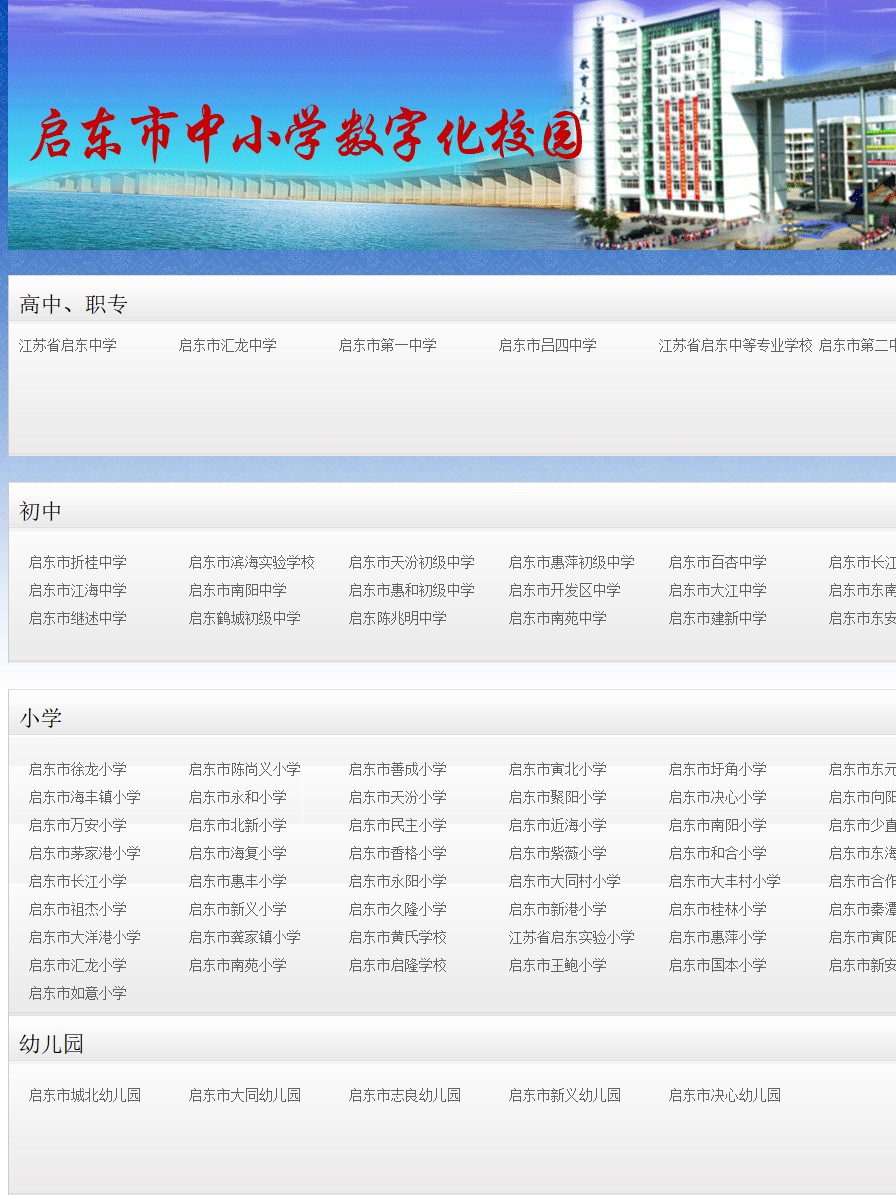Click 启东市决心幼儿园 link
The width and height of the screenshot is (896, 1195).
pos(725,1095)
